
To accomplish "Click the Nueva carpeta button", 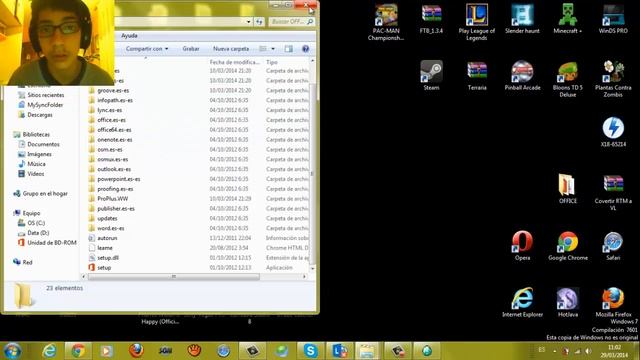I will (x=231, y=49).
